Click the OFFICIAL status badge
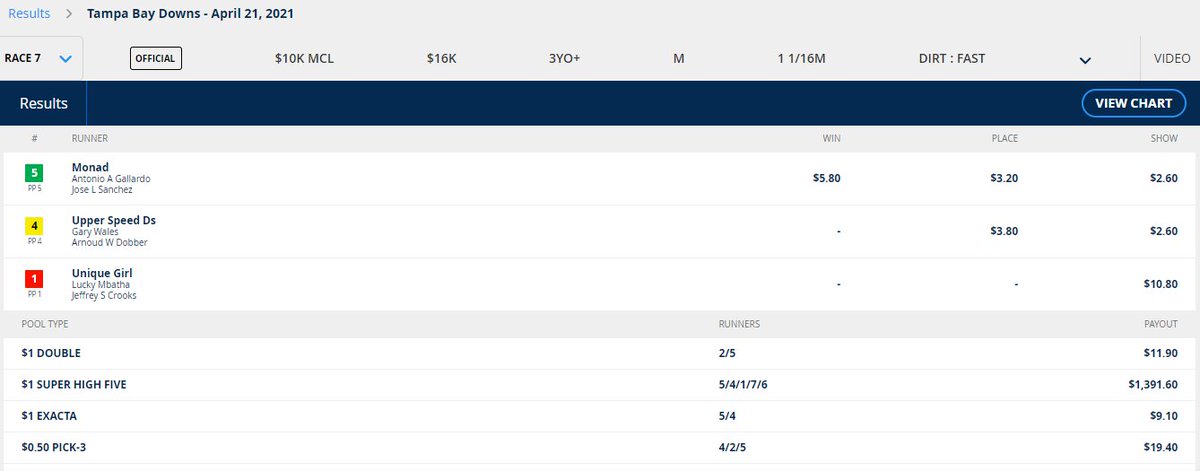The image size is (1200, 471). click(x=155, y=58)
